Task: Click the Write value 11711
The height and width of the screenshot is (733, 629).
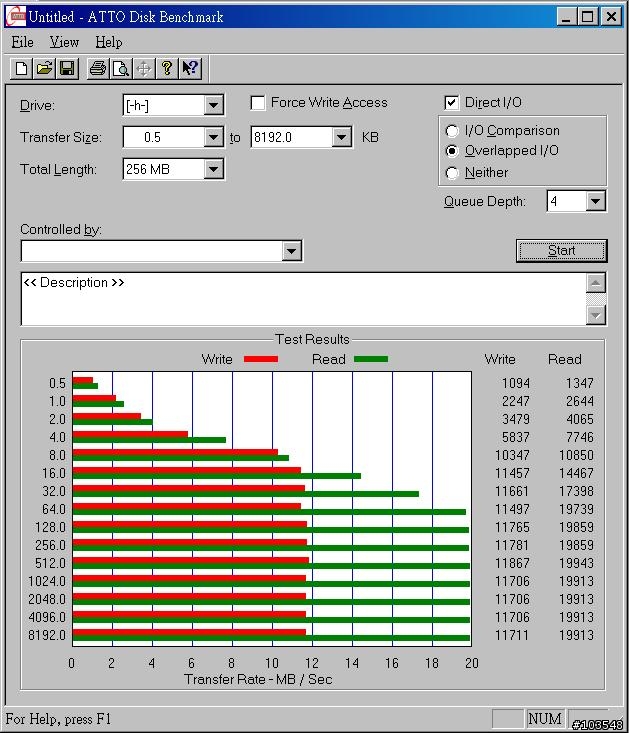Action: [512, 635]
